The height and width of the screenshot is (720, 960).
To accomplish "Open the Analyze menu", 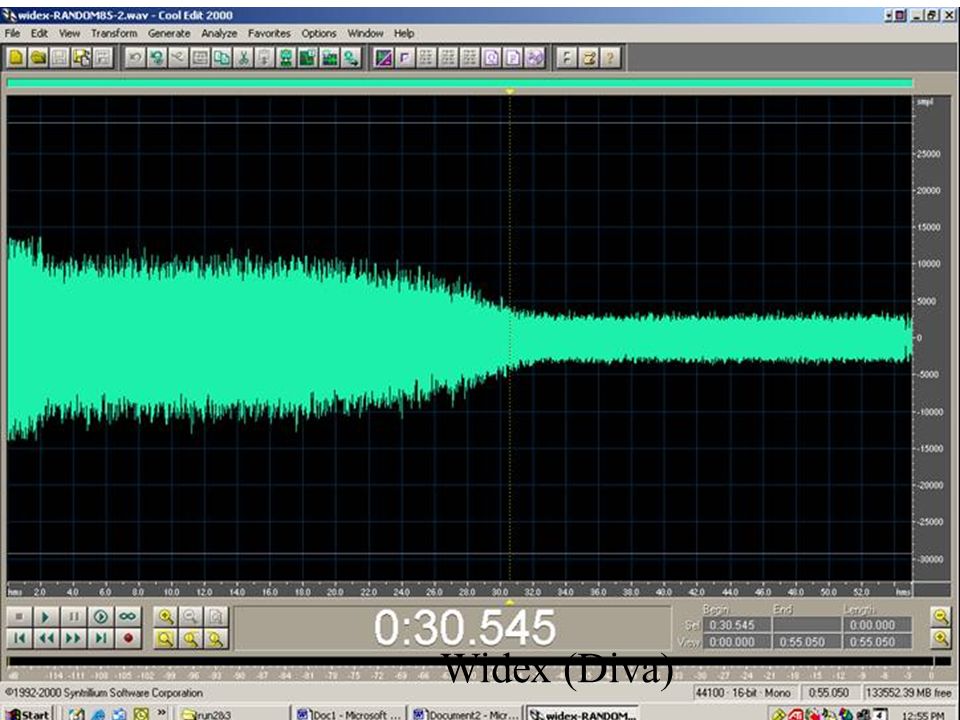I will pos(219,33).
